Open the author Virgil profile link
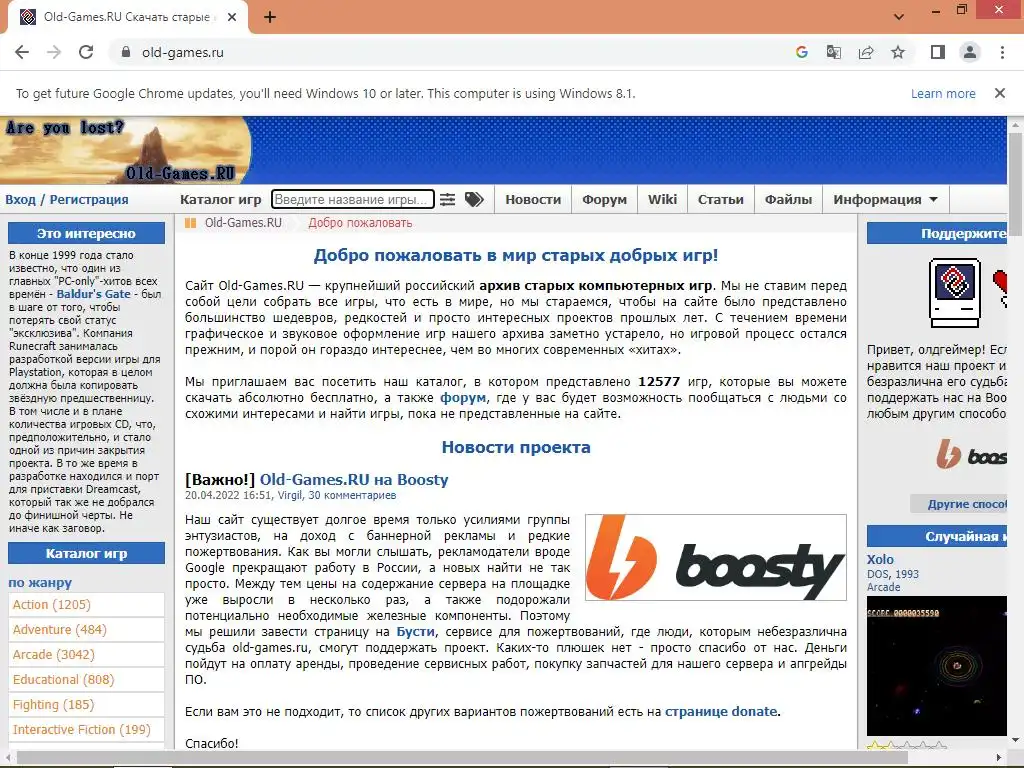 pos(290,495)
